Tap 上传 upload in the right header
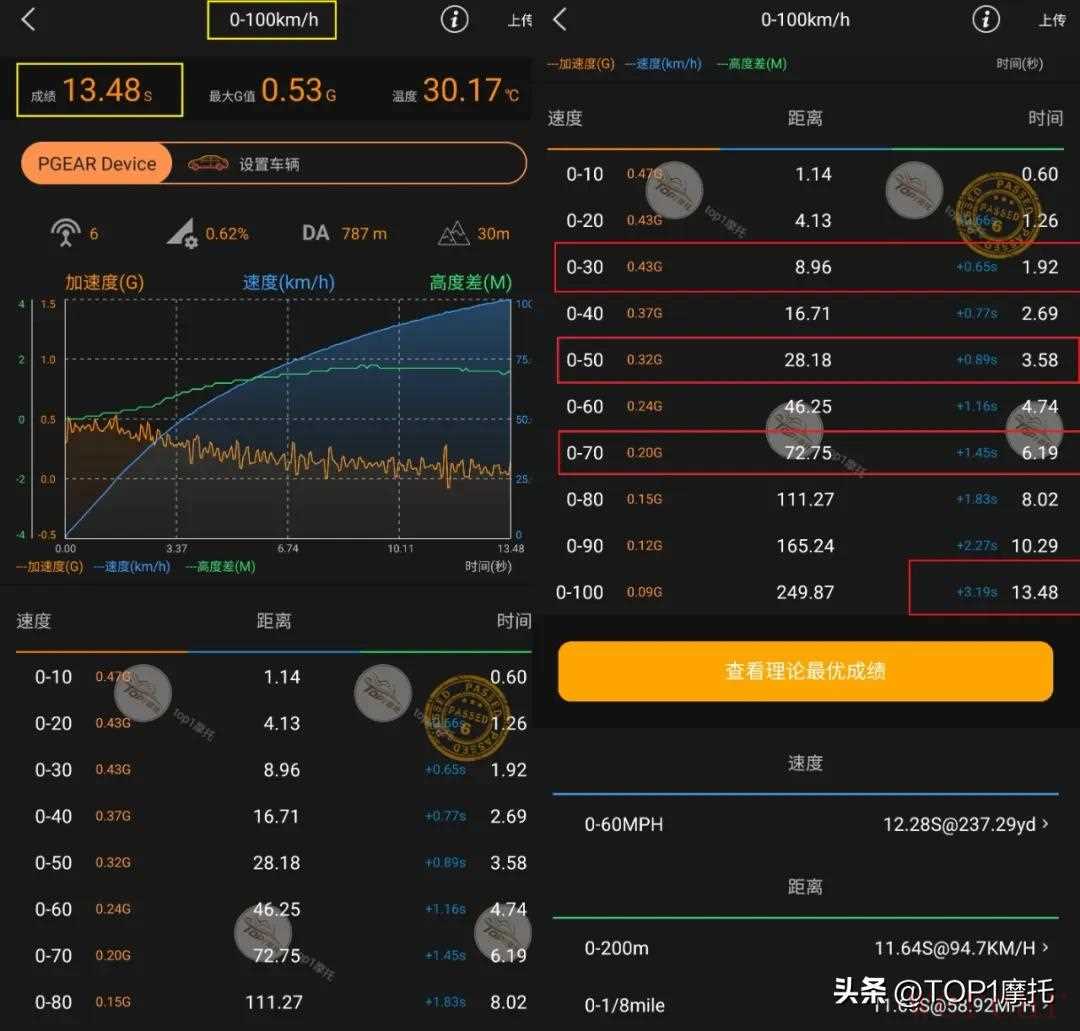 (x=1051, y=20)
